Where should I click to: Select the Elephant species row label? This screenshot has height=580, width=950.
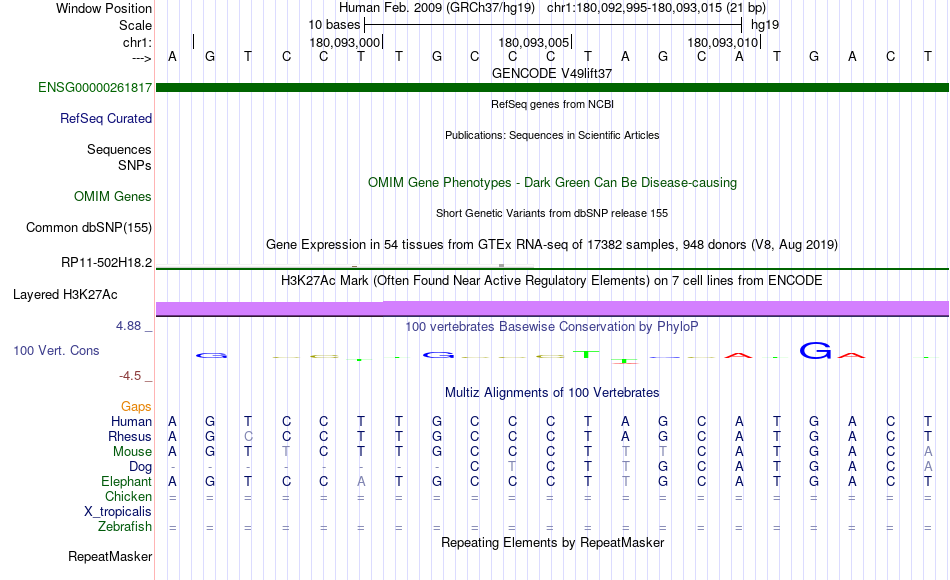point(127,481)
